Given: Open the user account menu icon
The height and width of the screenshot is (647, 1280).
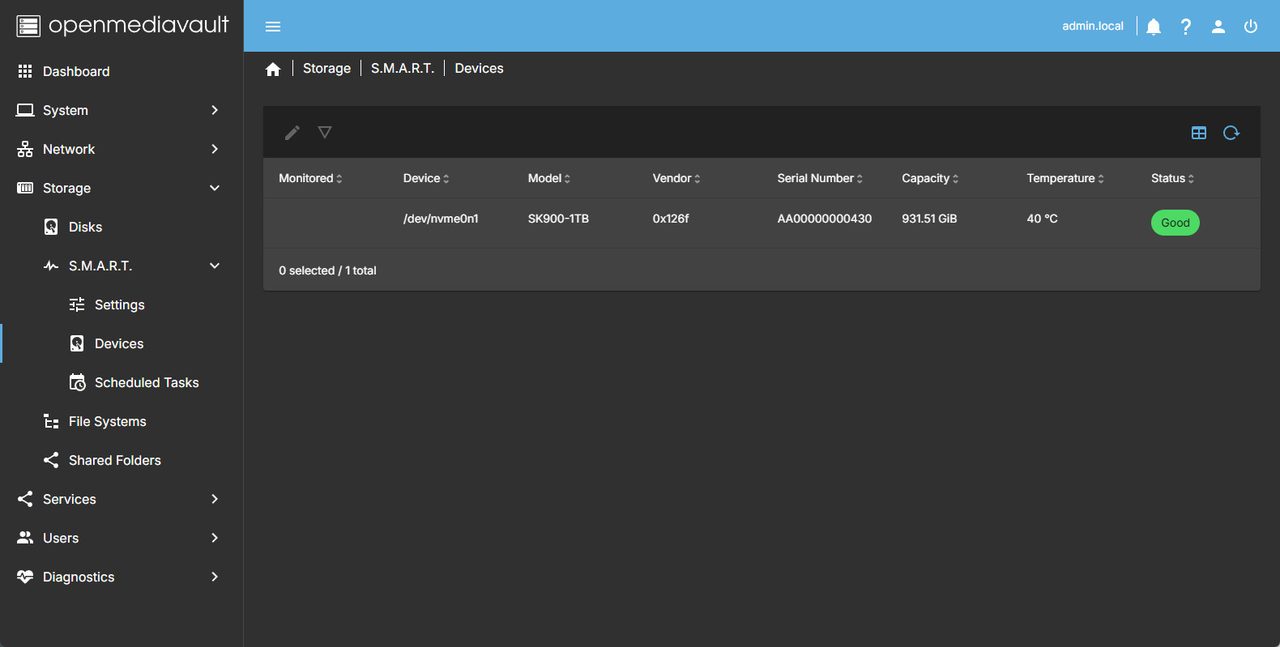Looking at the screenshot, I should (x=1218, y=26).
